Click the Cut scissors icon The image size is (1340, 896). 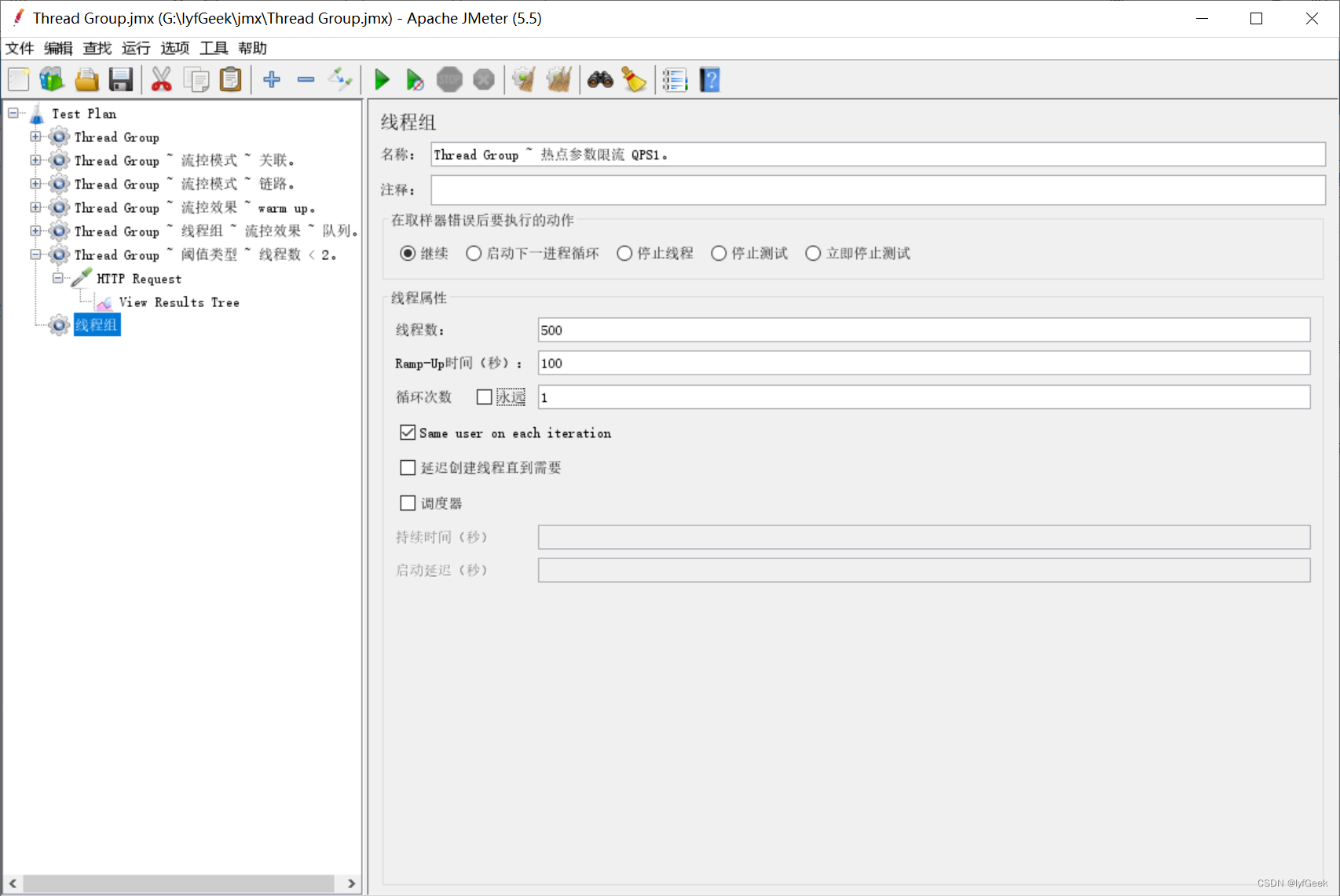point(161,79)
